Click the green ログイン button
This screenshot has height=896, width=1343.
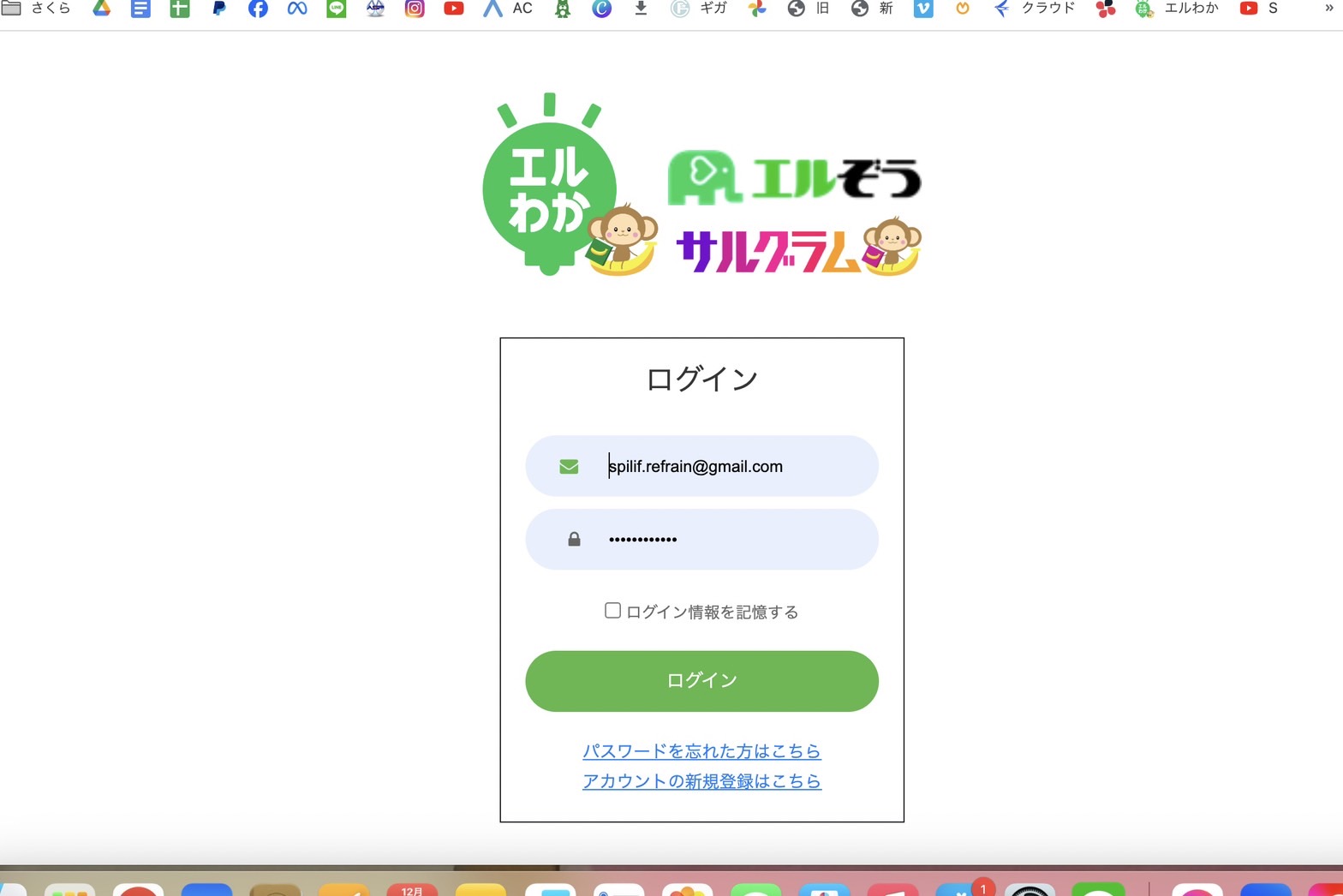tap(701, 681)
